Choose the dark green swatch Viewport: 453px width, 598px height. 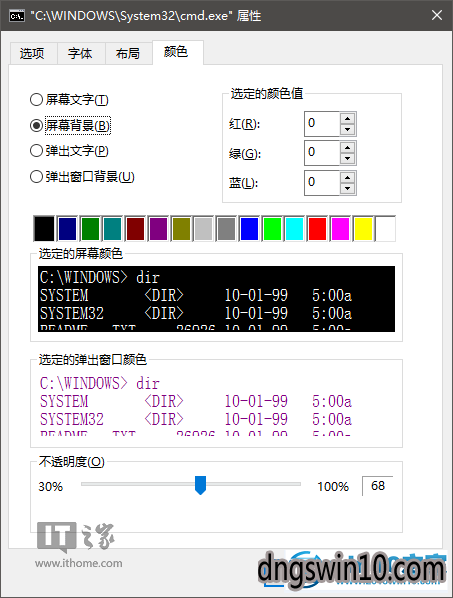click(90, 228)
